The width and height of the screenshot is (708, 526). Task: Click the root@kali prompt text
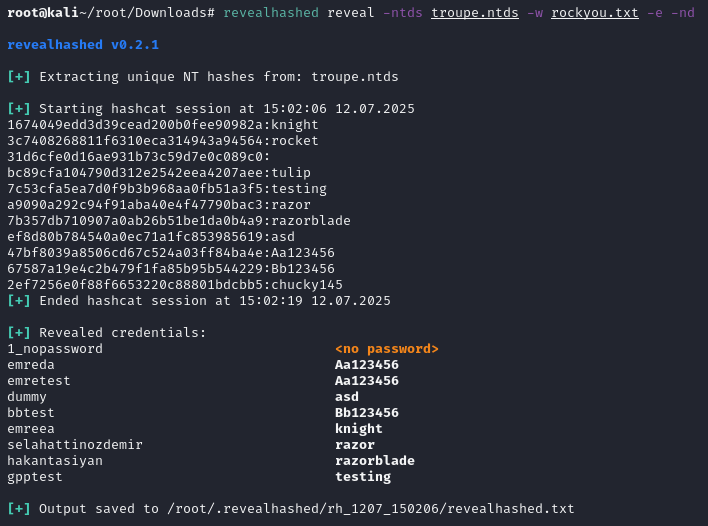(x=42, y=12)
